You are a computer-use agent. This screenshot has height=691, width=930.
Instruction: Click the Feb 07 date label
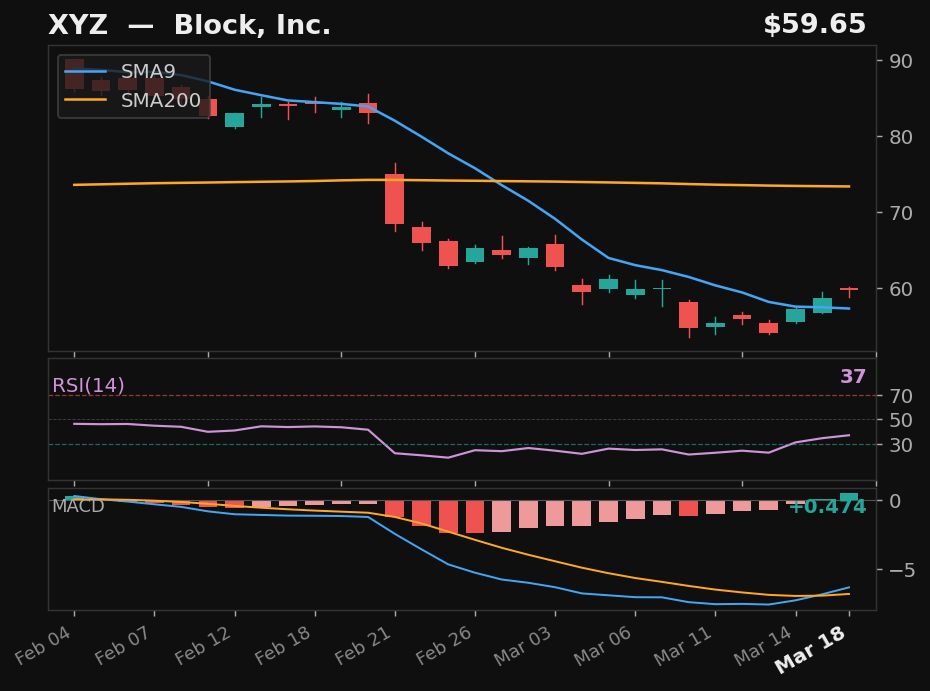pos(123,645)
